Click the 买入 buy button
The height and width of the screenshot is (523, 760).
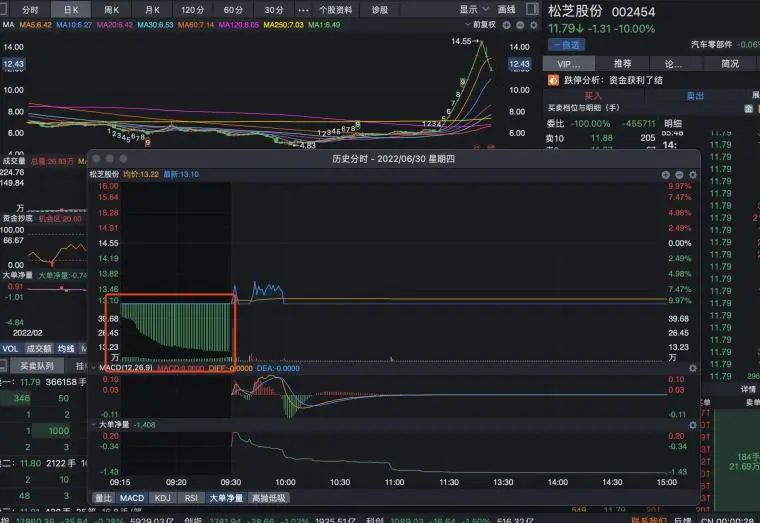[593, 95]
